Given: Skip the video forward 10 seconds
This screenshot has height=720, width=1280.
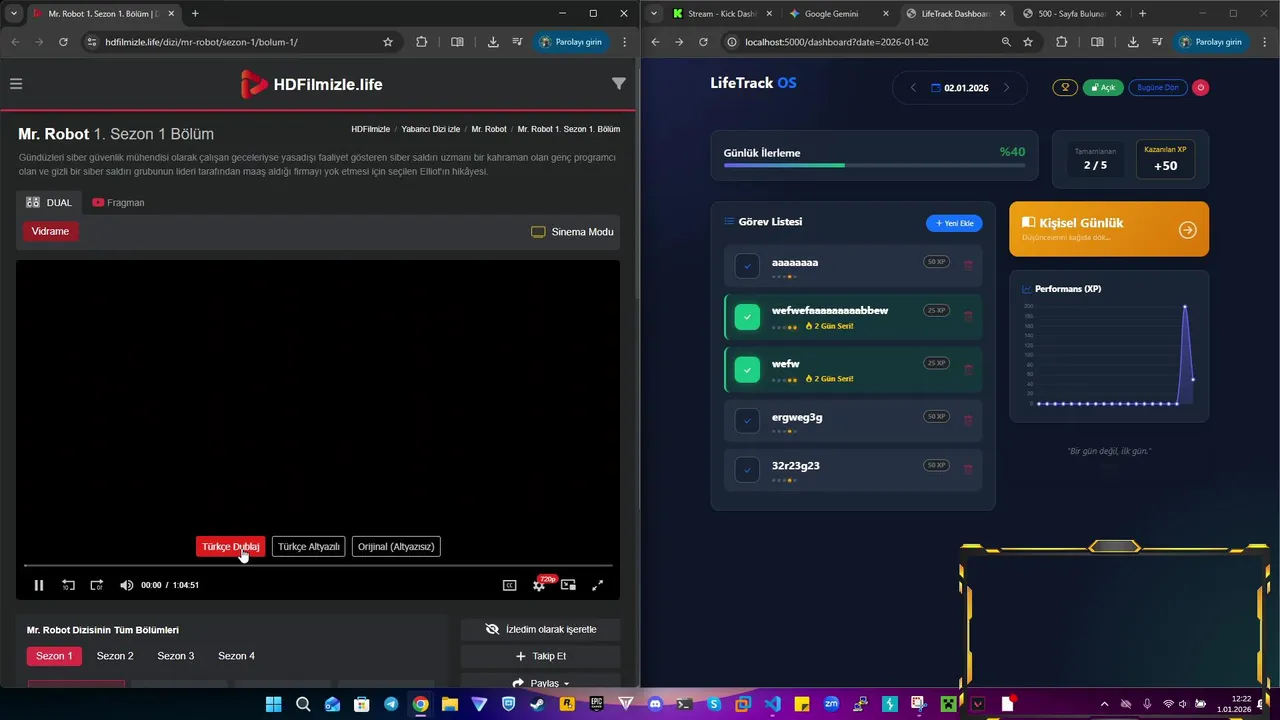Looking at the screenshot, I should coord(97,585).
